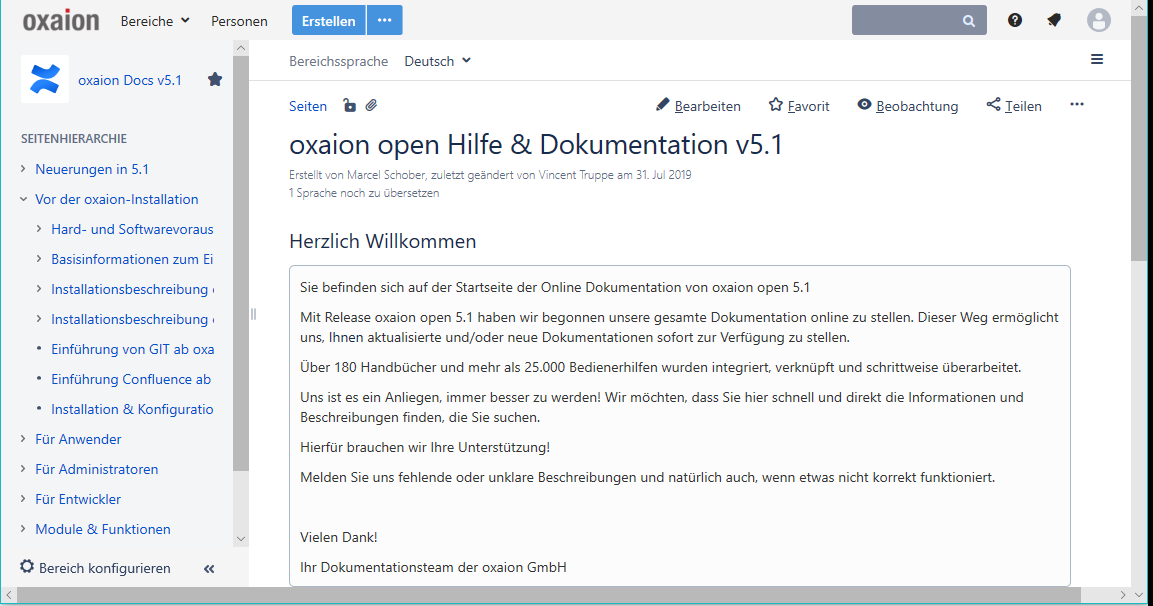Open the Personen menu item
1153x606 pixels.
tap(239, 21)
